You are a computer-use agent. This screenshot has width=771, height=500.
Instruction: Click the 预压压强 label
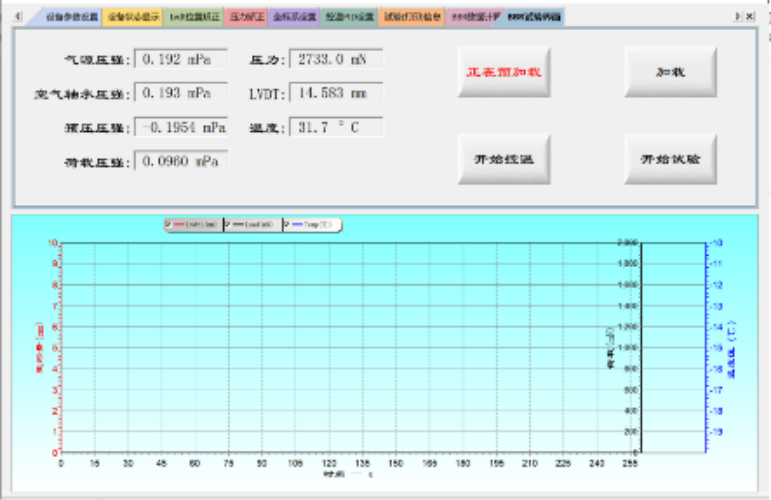tap(97, 128)
